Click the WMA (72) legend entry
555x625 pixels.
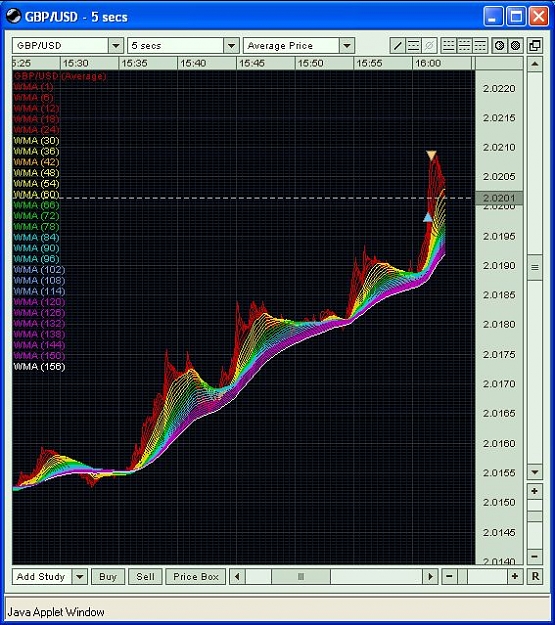(x=36, y=216)
